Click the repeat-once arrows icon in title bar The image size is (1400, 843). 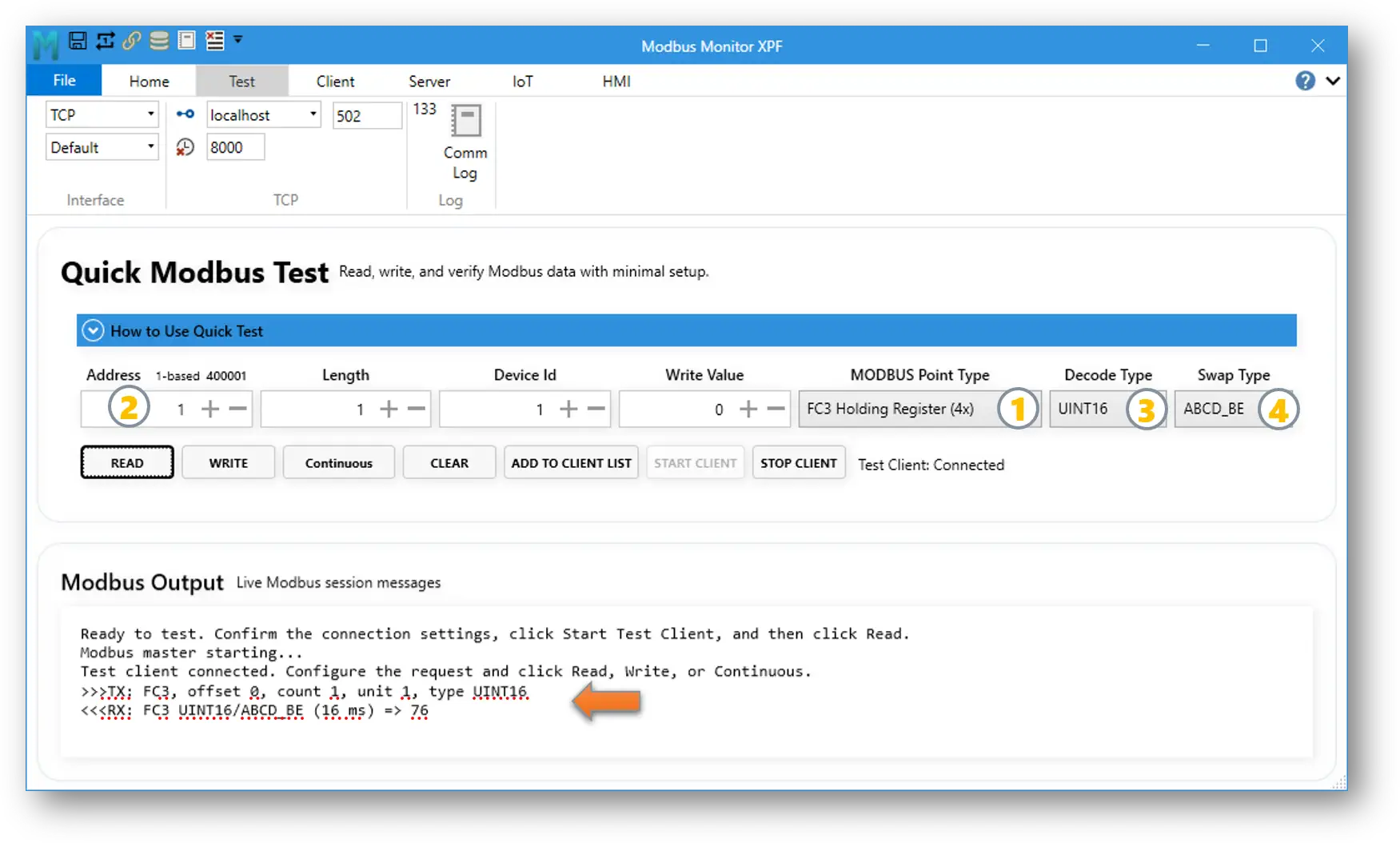[x=105, y=40]
